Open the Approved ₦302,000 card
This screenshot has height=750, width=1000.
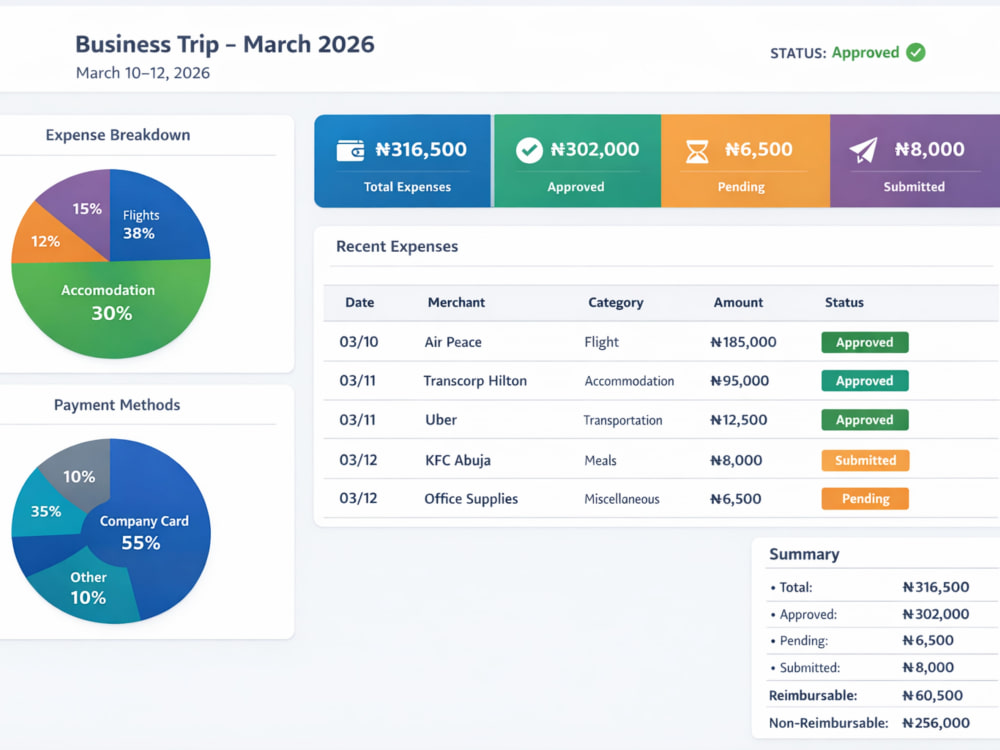[577, 161]
